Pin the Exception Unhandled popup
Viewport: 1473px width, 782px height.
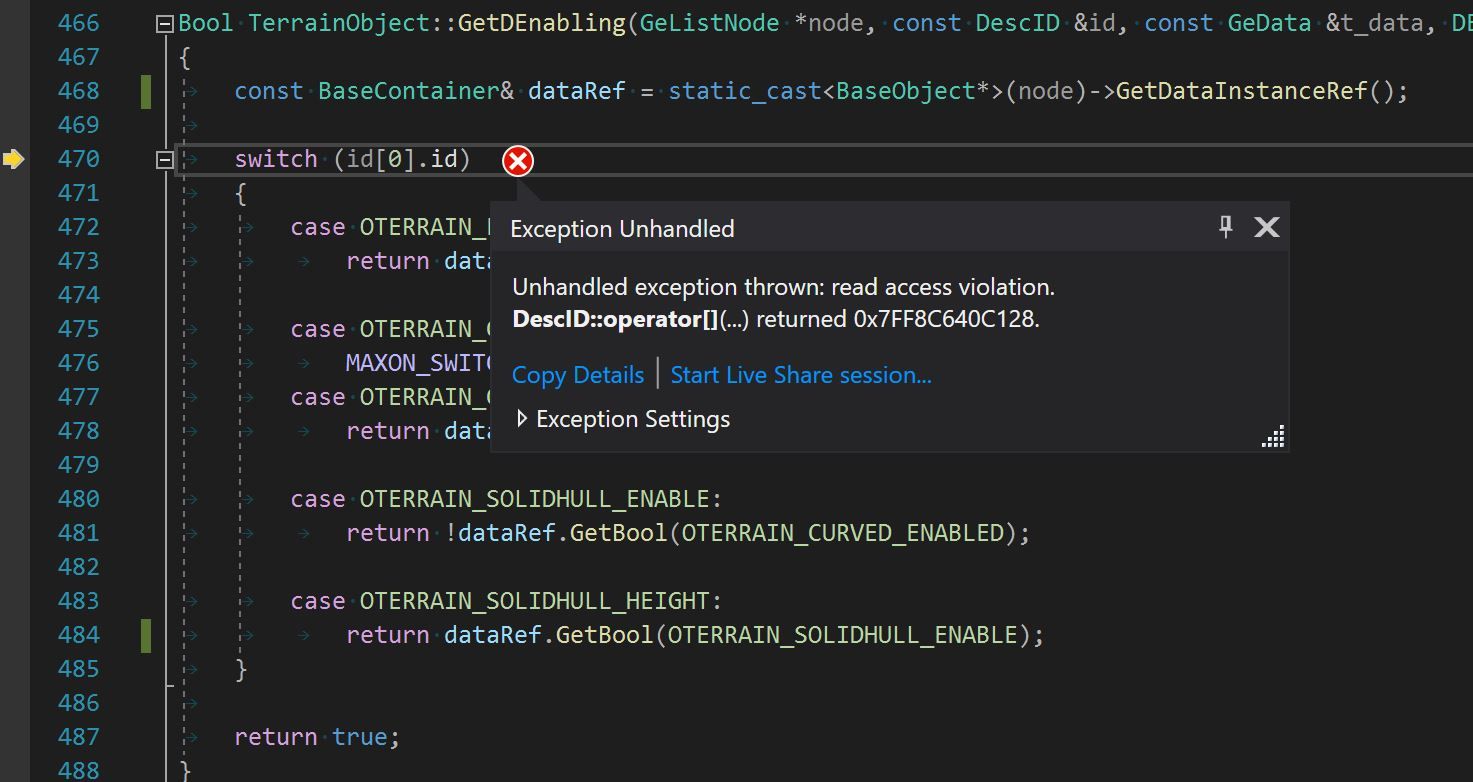[x=1226, y=227]
